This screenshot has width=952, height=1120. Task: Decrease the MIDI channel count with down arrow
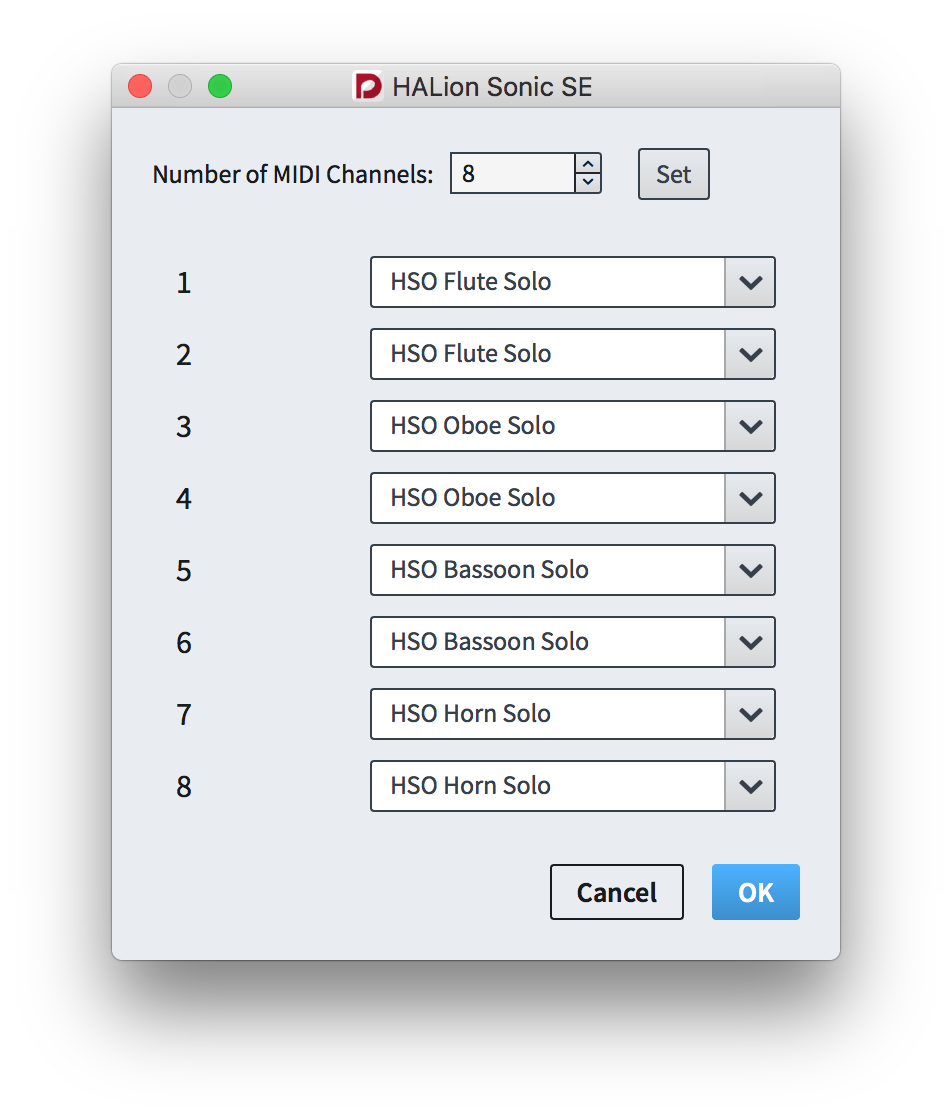(588, 182)
